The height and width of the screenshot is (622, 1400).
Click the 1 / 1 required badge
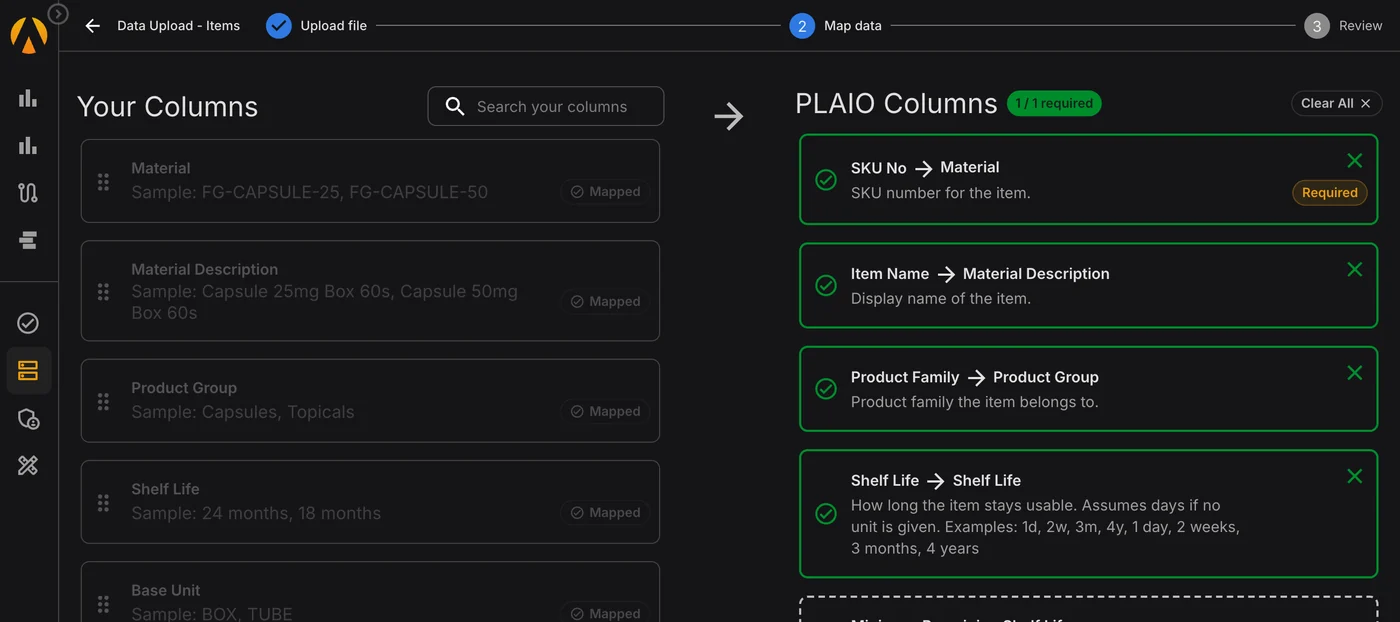(x=1054, y=103)
